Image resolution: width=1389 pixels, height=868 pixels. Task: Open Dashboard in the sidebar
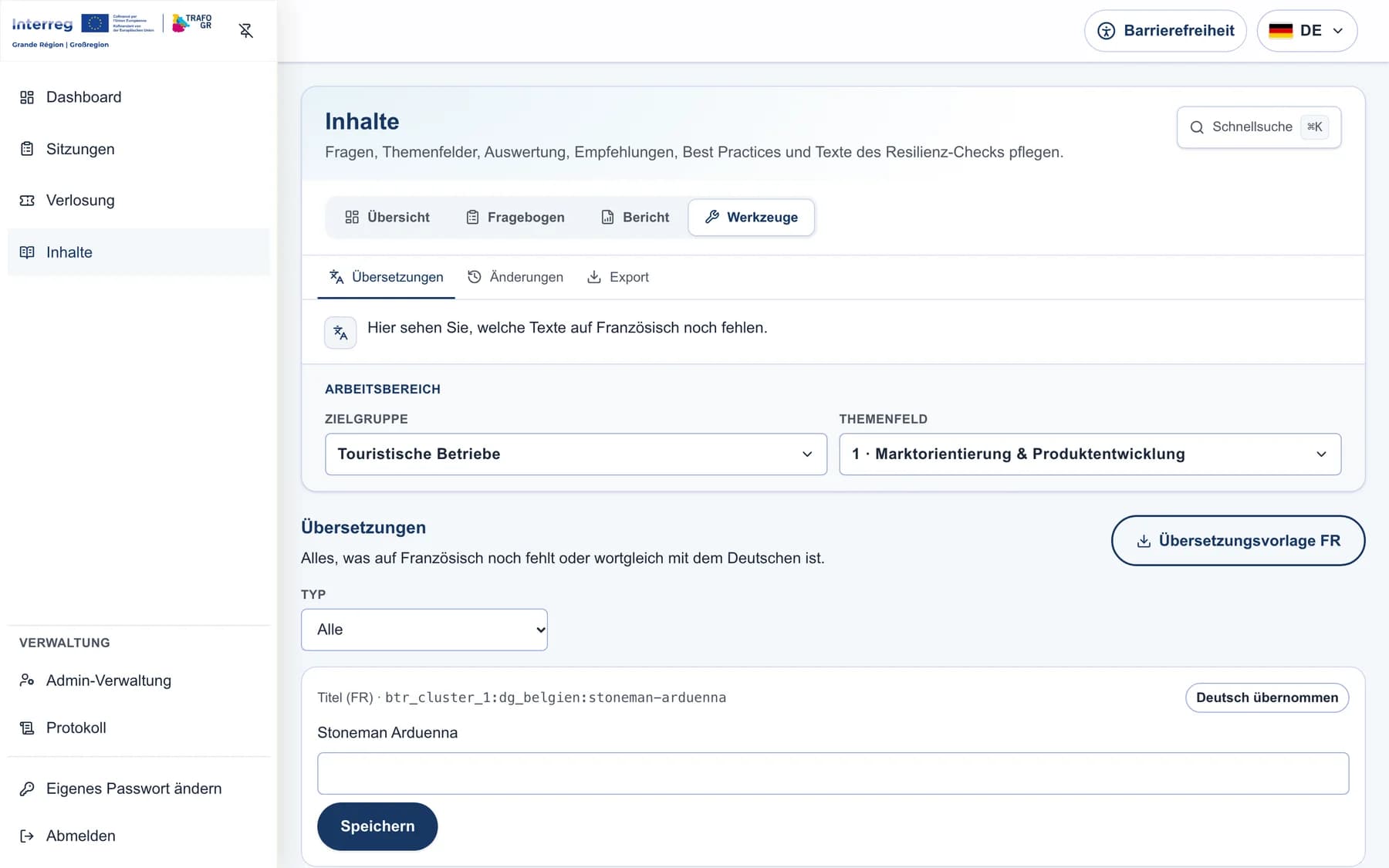pos(139,97)
